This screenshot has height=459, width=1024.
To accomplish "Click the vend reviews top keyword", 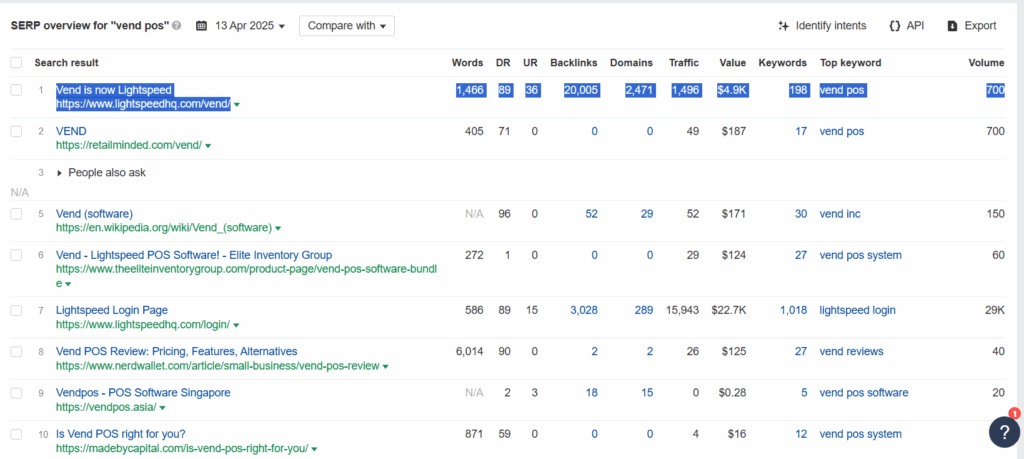I will coord(852,351).
